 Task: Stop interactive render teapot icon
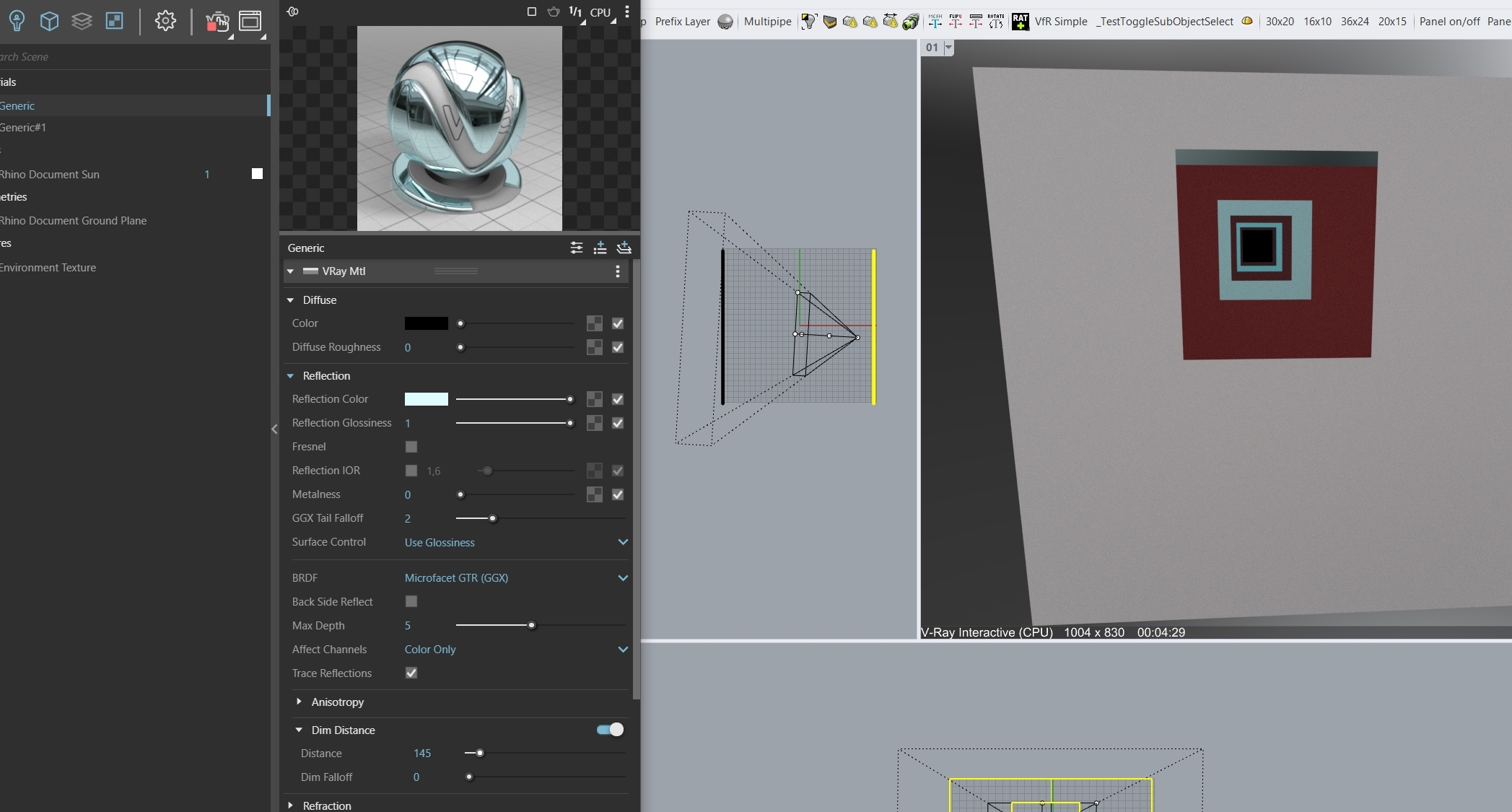217,22
